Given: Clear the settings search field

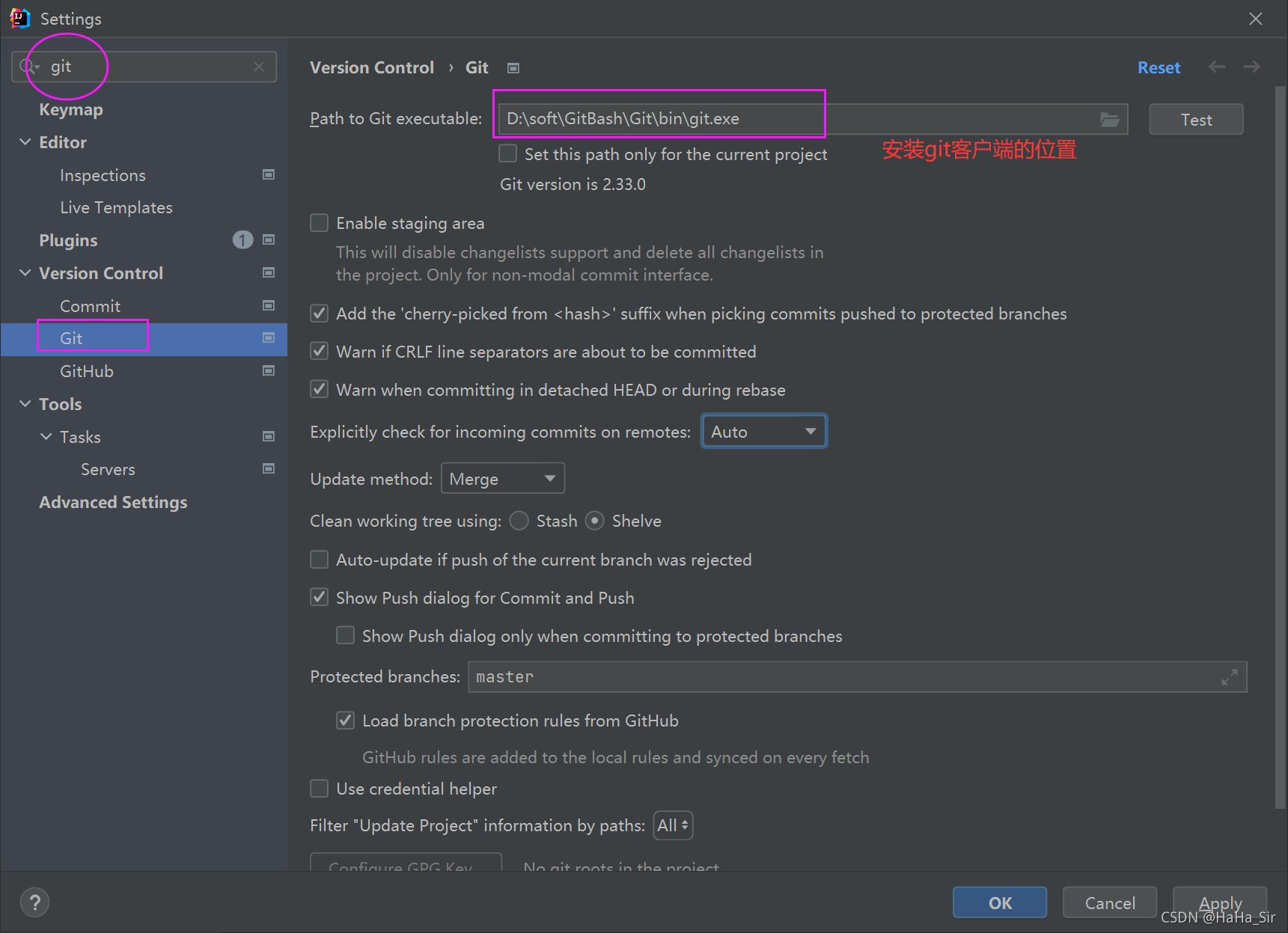Looking at the screenshot, I should (x=259, y=67).
